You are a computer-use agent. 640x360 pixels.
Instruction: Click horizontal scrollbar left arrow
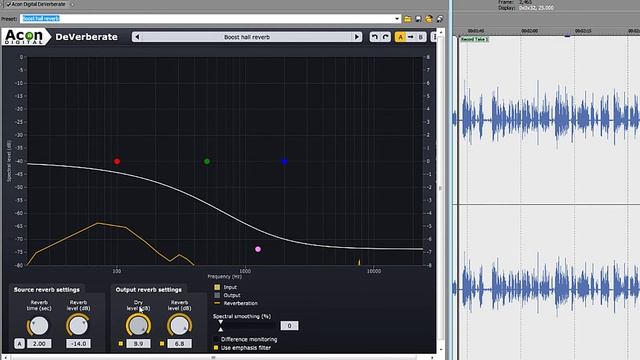[x=6, y=358]
